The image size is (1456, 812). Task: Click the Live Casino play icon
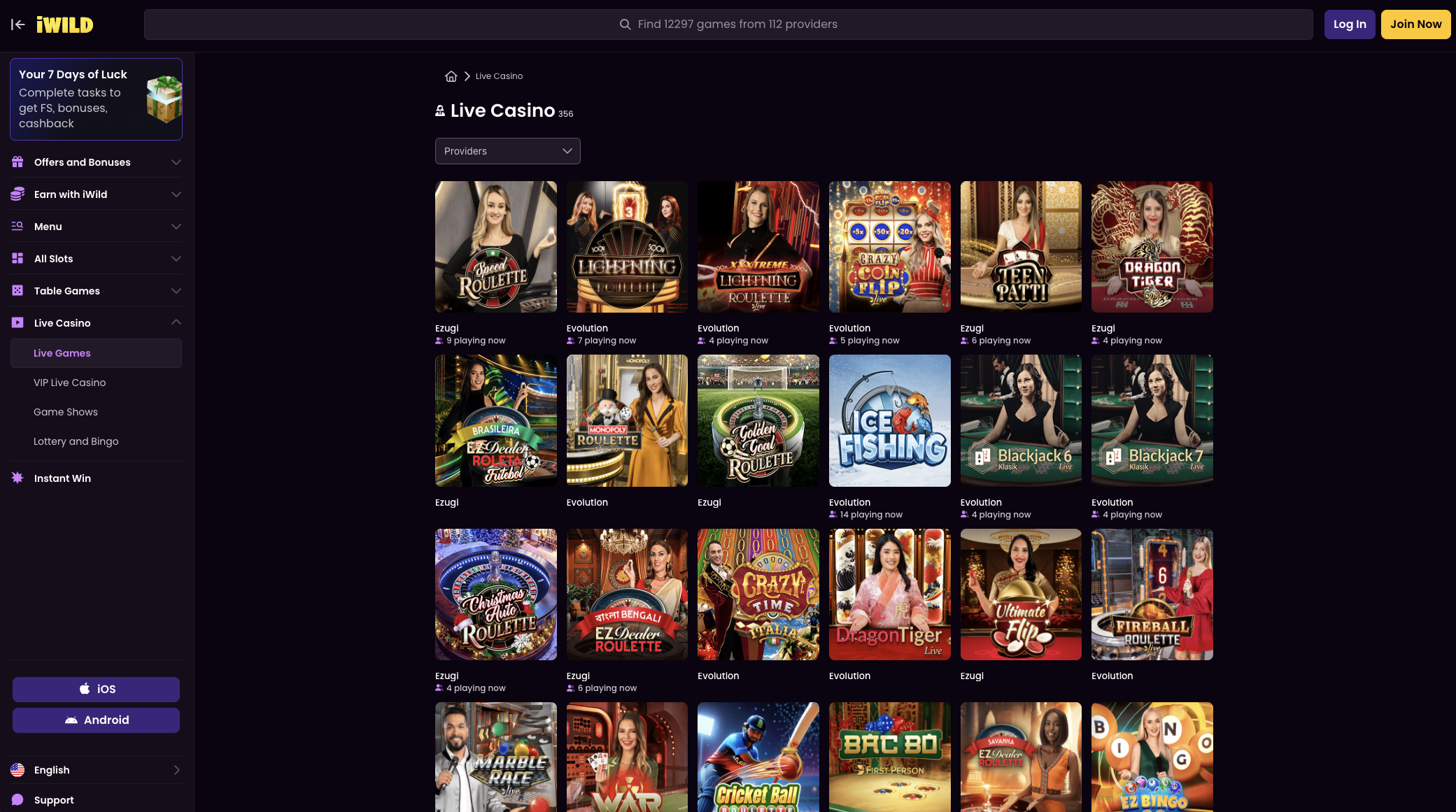tap(17, 323)
